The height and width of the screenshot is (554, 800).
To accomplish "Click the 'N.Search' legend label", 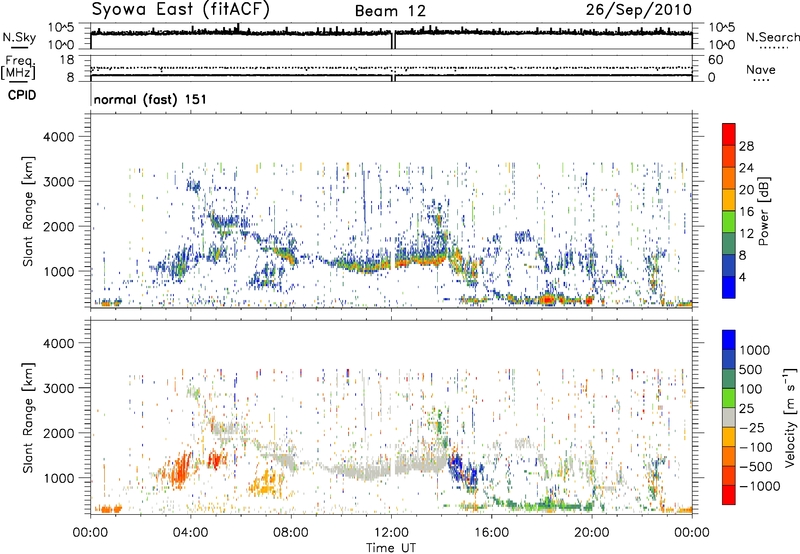I will tap(772, 37).
